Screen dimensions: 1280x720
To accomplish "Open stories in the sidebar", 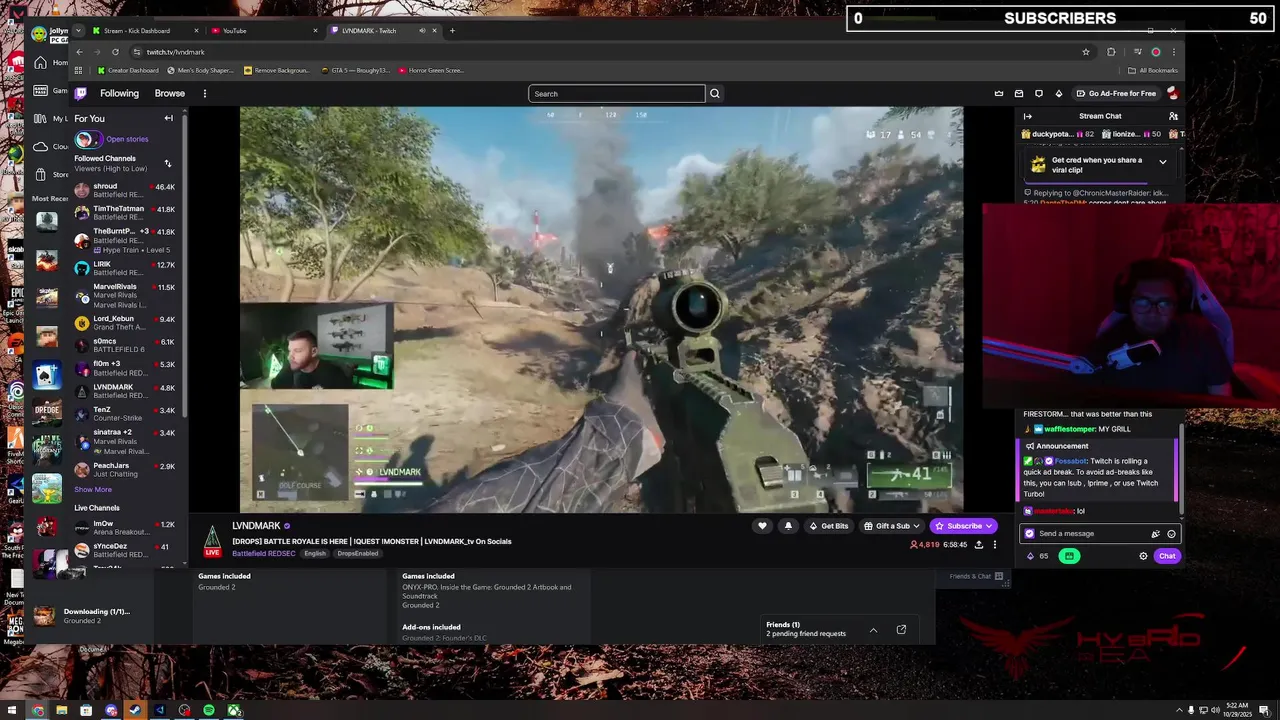I will (x=127, y=140).
